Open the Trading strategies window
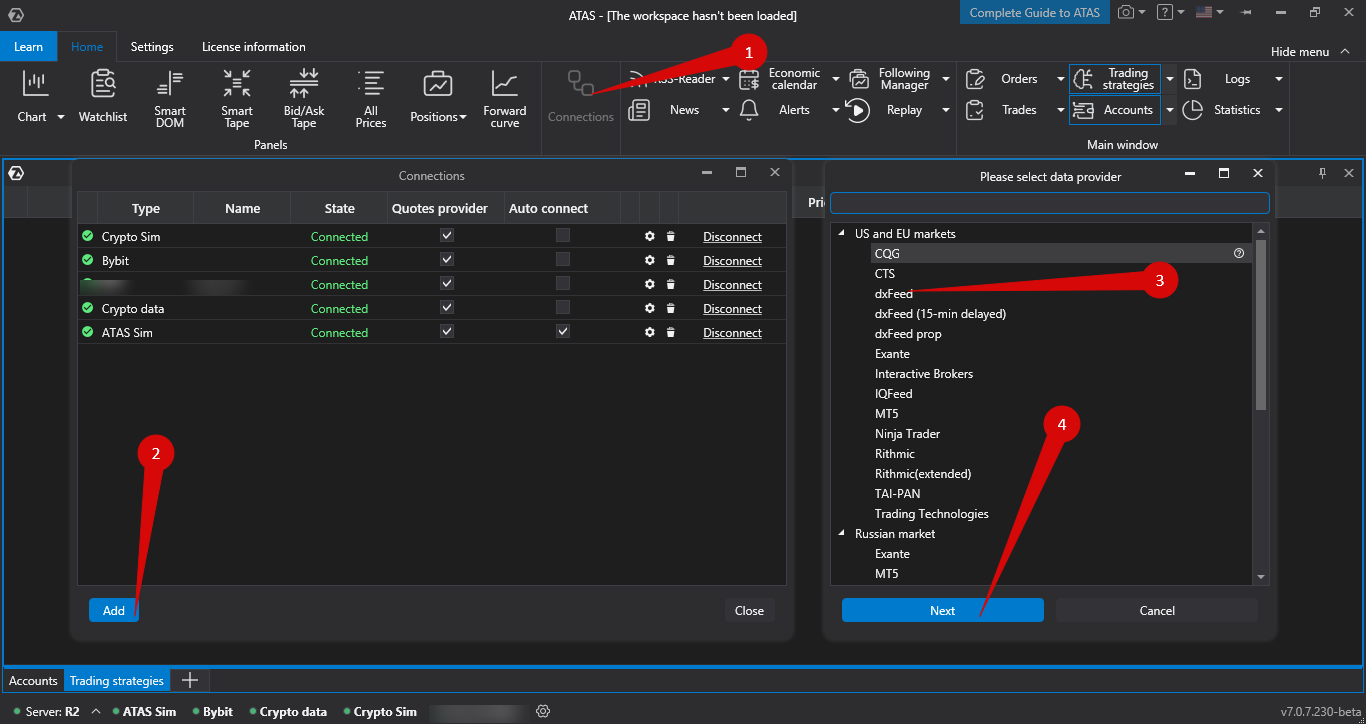Viewport: 1366px width, 724px height. [x=1115, y=79]
